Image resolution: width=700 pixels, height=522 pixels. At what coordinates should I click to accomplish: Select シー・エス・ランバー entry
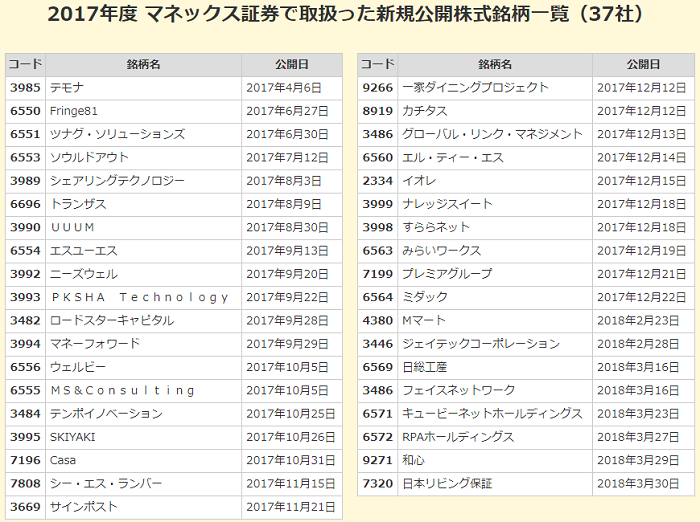(x=106, y=483)
